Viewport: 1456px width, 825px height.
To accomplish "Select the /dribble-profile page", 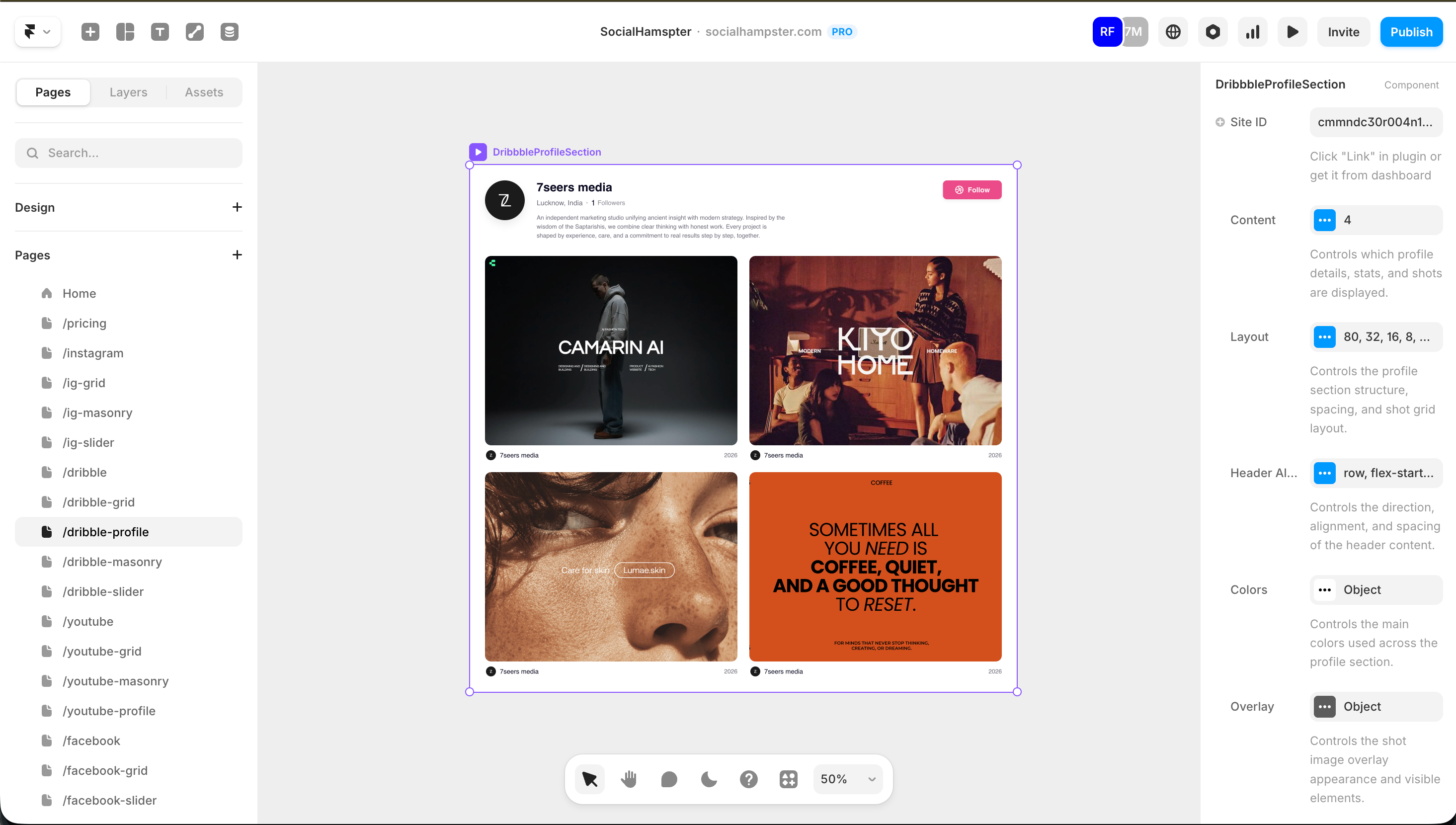I will tap(129, 532).
